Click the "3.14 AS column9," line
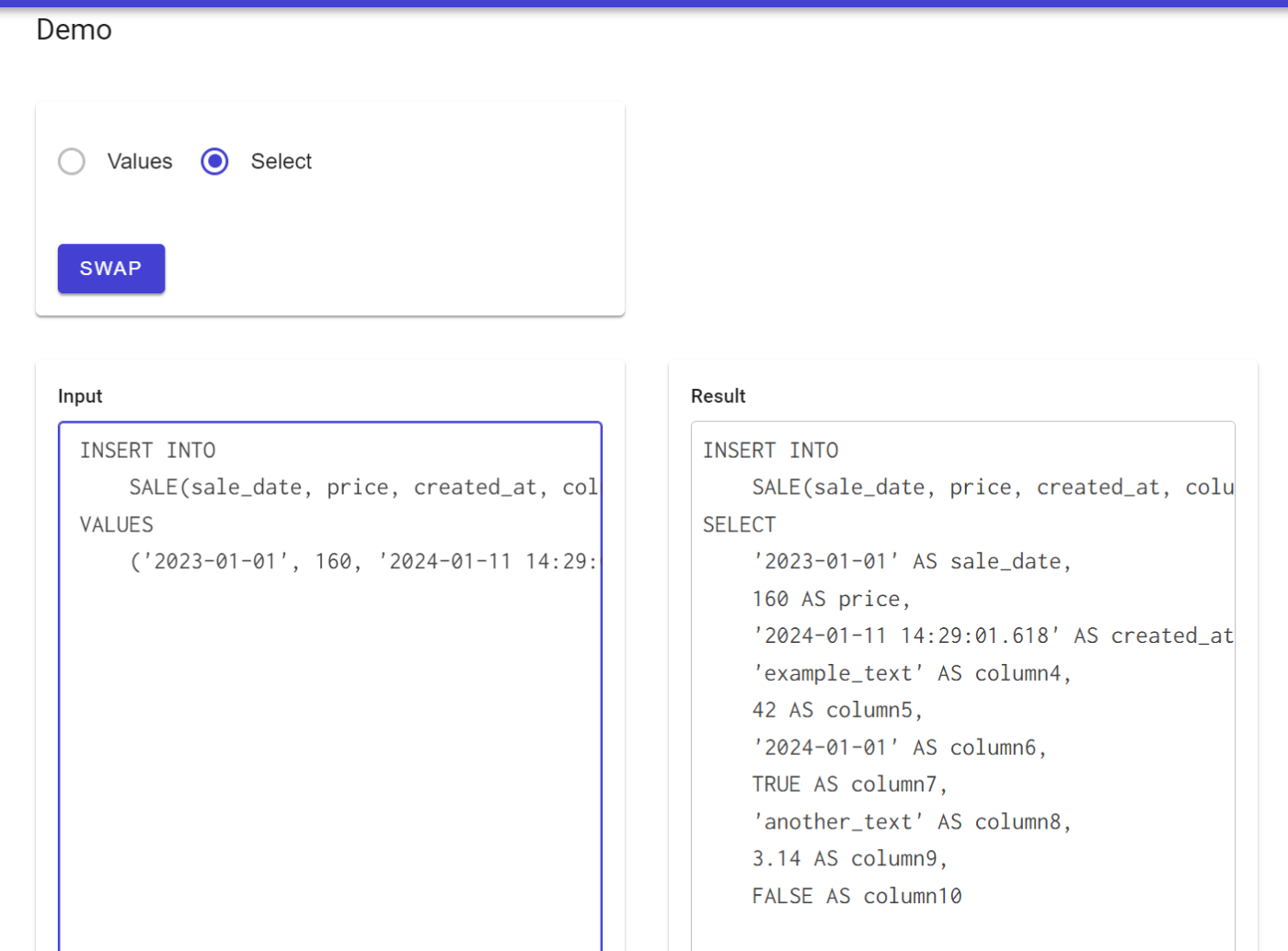Image resolution: width=1288 pixels, height=951 pixels. pos(850,859)
